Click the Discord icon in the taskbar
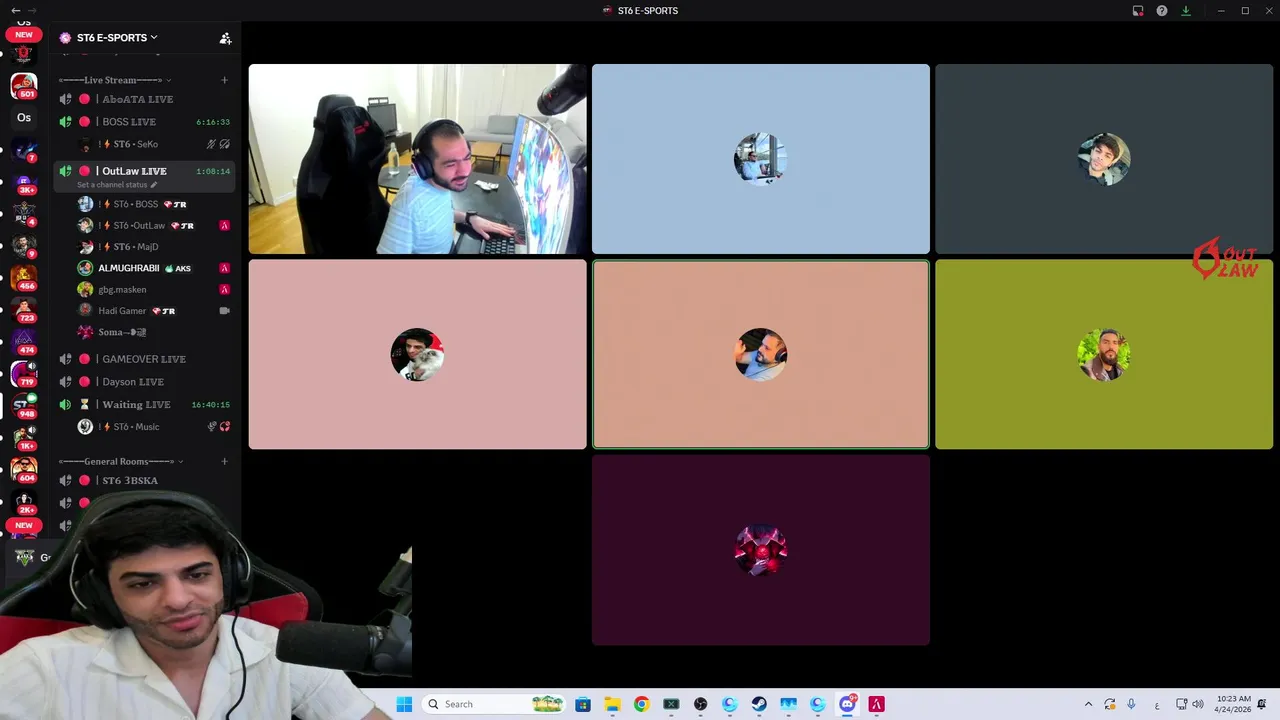 (x=847, y=704)
